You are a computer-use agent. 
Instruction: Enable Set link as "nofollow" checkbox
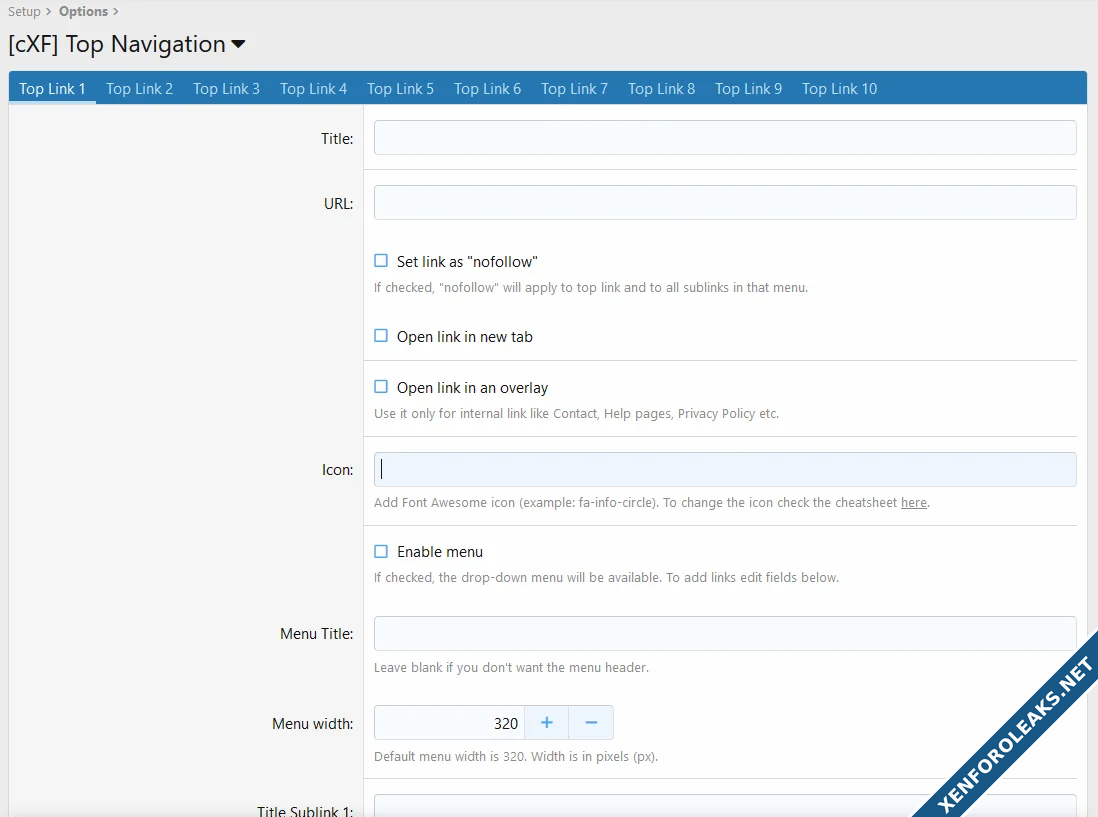pos(381,261)
